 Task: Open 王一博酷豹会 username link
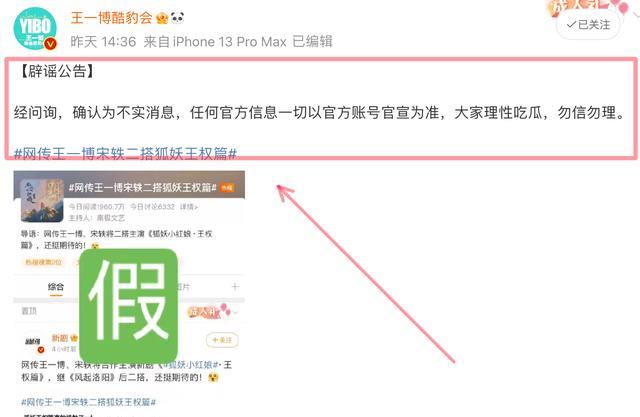tap(111, 18)
